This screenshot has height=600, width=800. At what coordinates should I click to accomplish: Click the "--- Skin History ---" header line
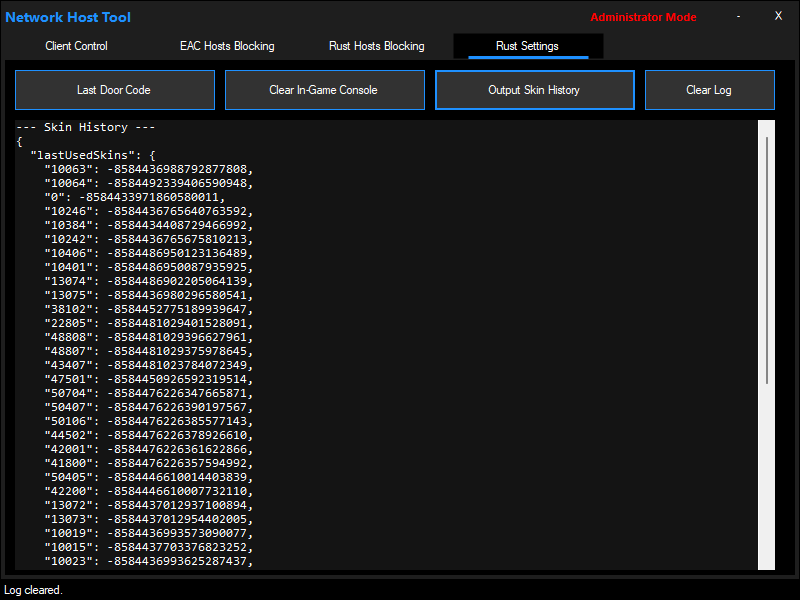(x=86, y=128)
